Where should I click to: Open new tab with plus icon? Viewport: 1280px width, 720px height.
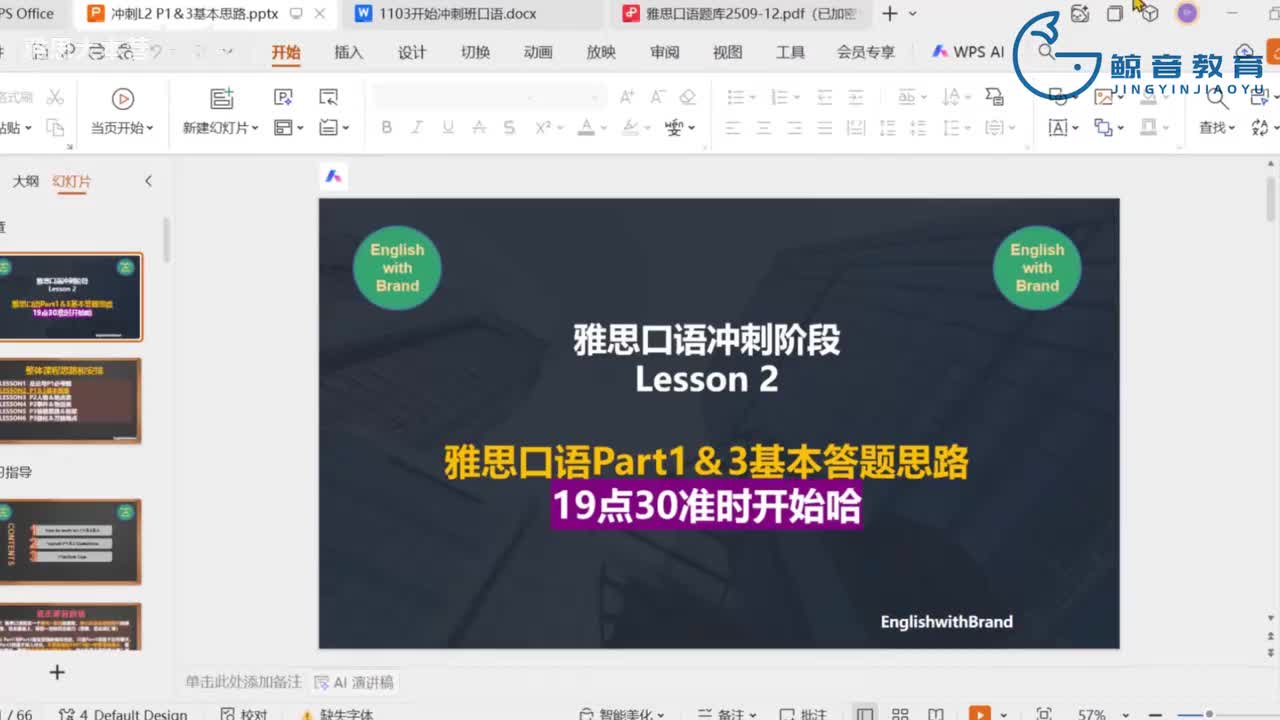pyautogui.click(x=890, y=14)
